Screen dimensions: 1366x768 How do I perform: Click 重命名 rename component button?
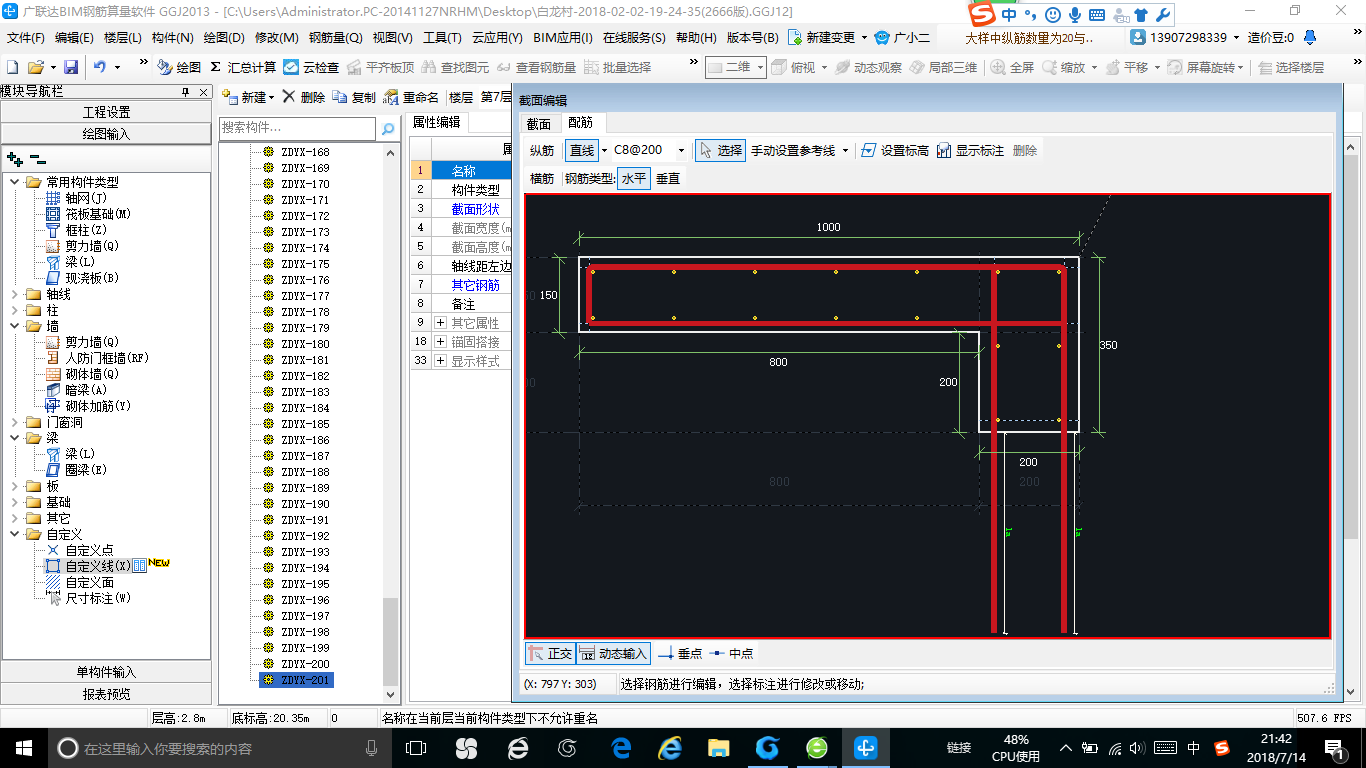(x=411, y=97)
